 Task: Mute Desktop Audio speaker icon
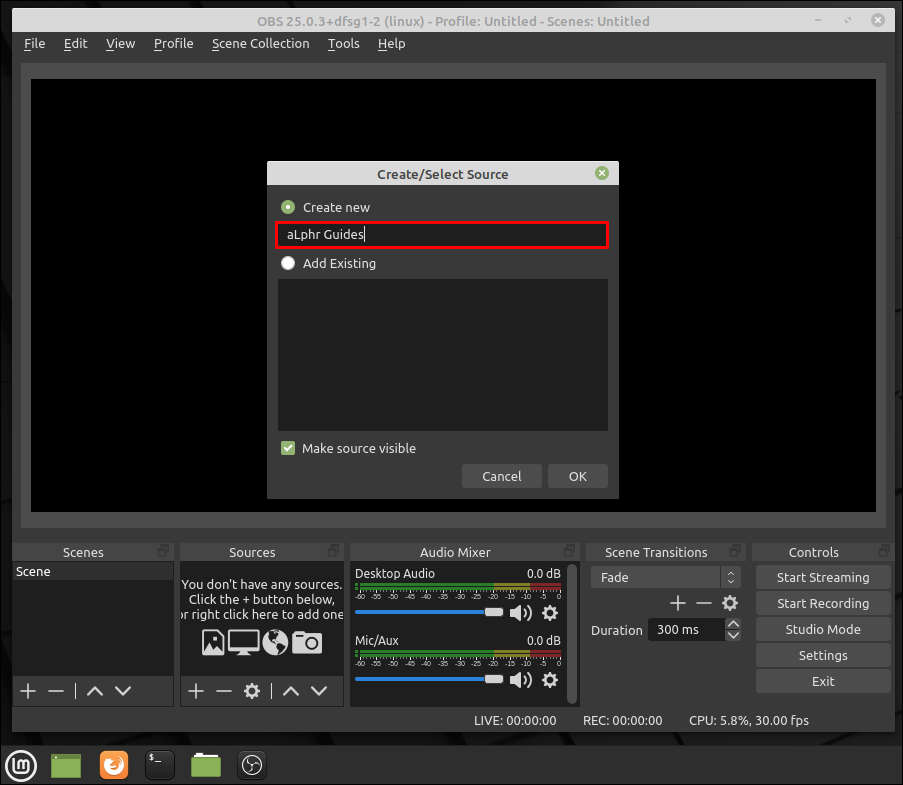tap(520, 613)
